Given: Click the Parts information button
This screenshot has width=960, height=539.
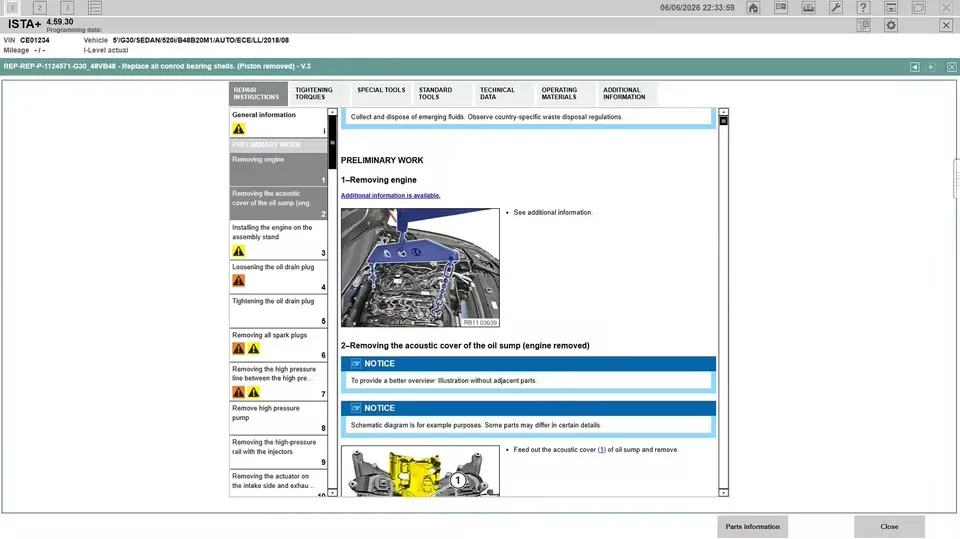Looking at the screenshot, I should tap(752, 527).
